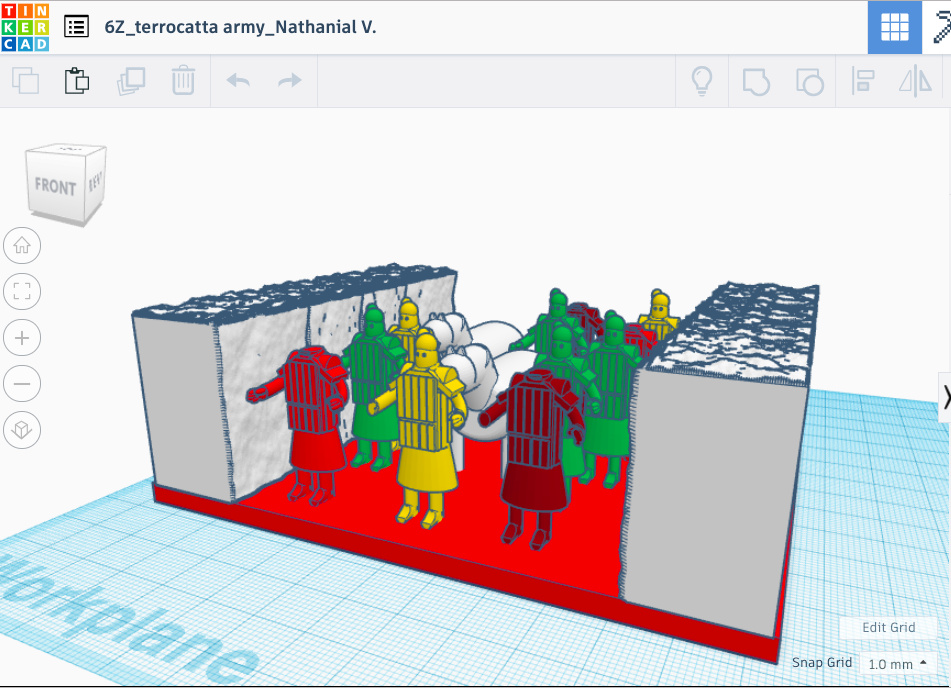Toggle perspective/orthographic view cube button
The image size is (951, 689).
point(22,430)
